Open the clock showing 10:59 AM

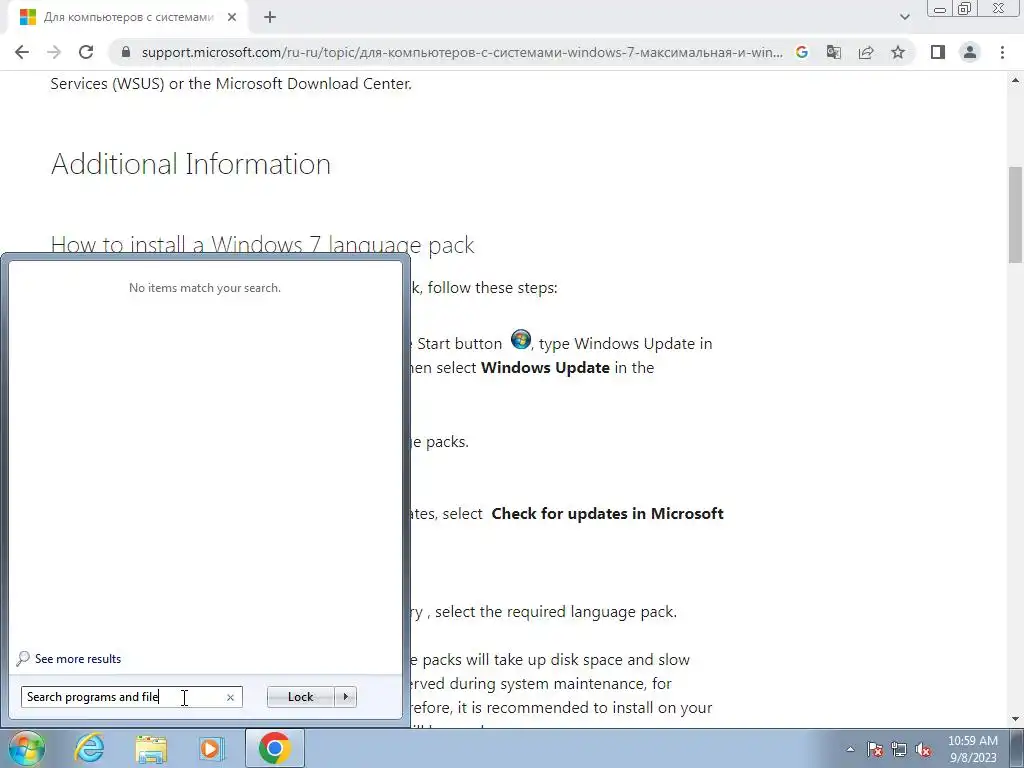tap(972, 749)
